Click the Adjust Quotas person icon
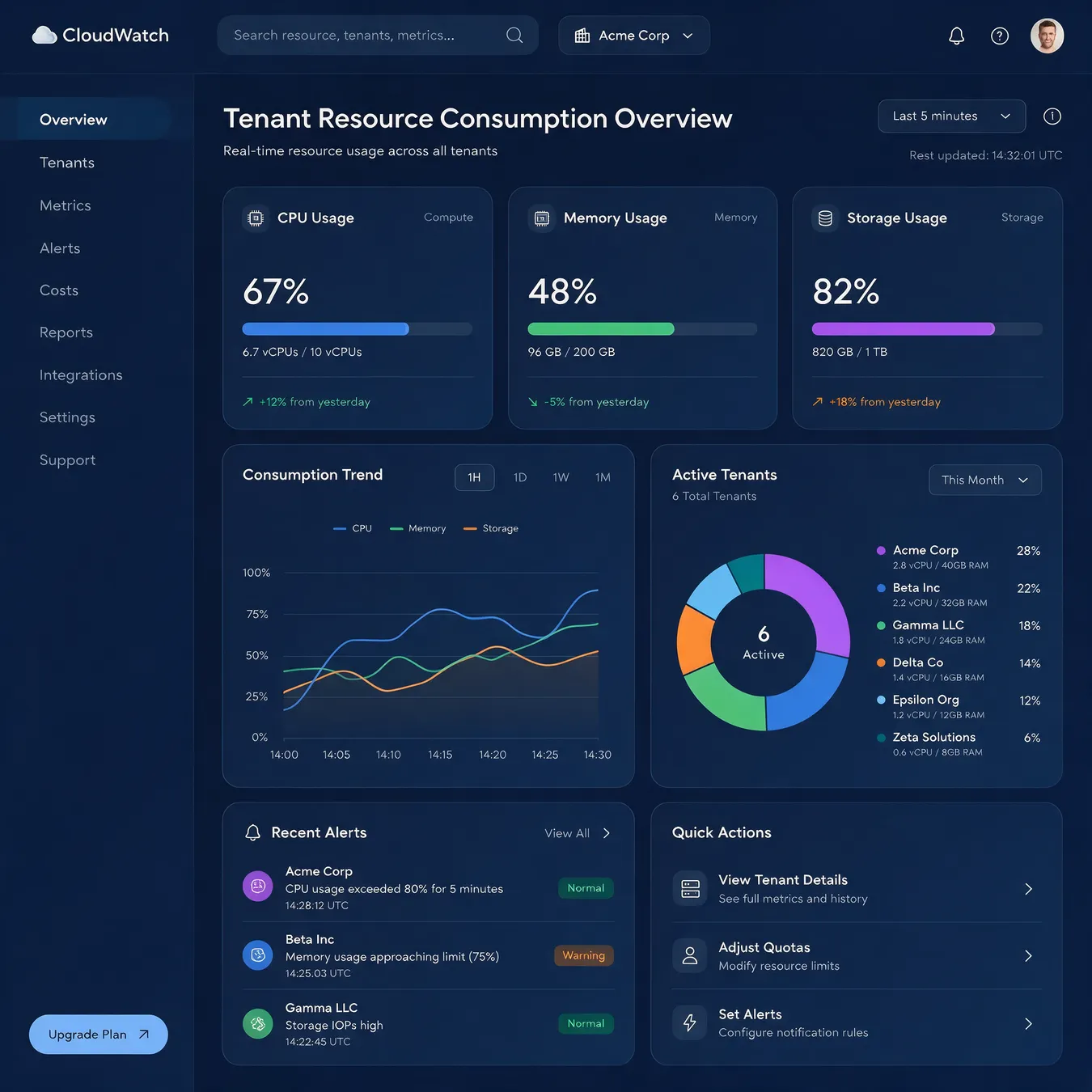The image size is (1092, 1092). (690, 955)
